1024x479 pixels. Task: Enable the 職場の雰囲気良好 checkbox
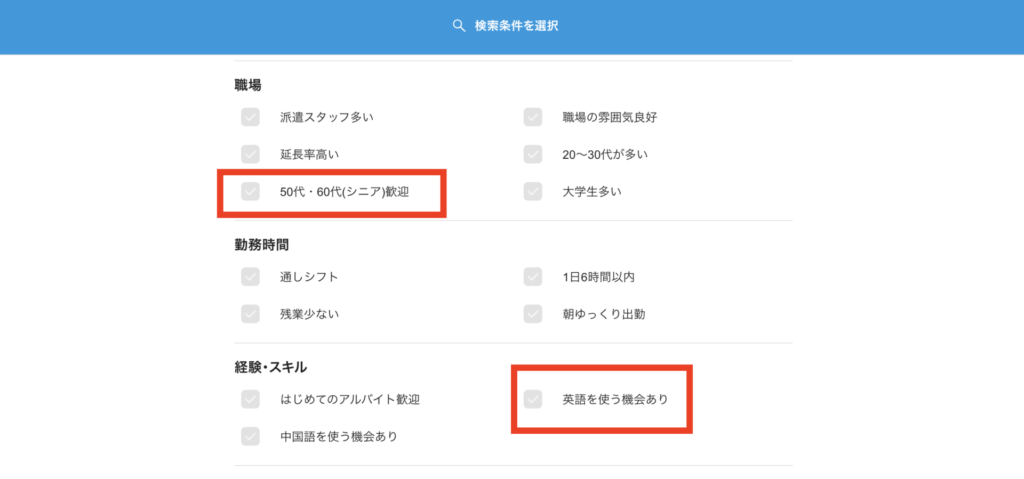point(533,117)
